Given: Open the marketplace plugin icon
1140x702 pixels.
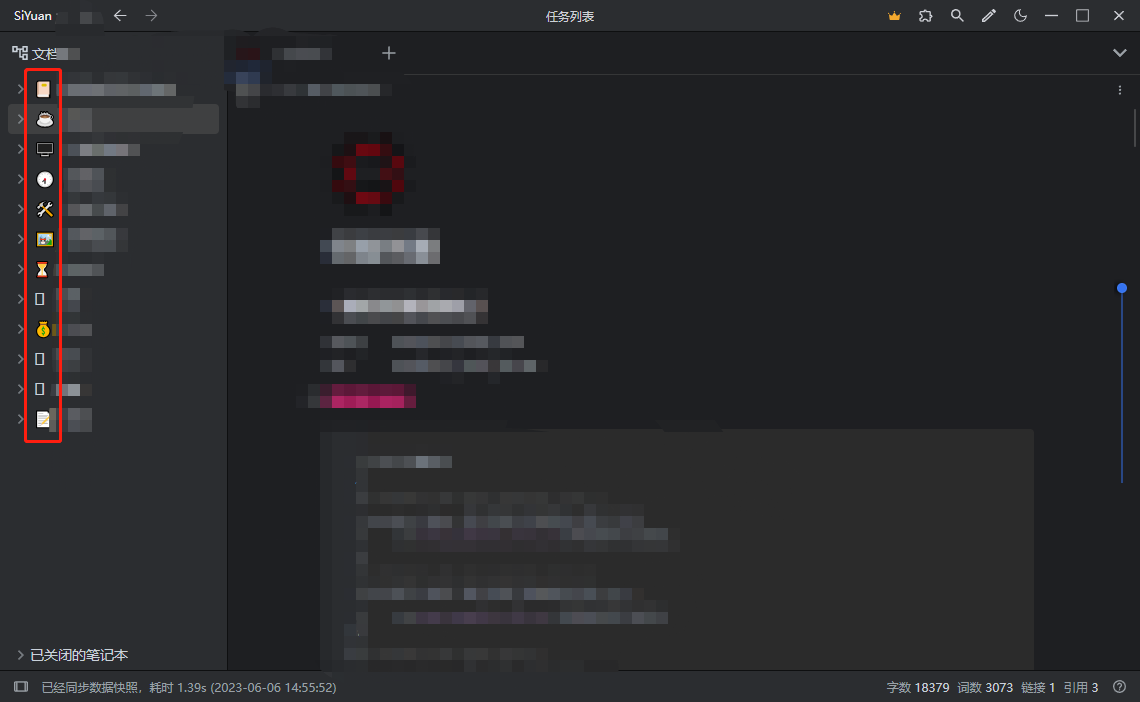Looking at the screenshot, I should (925, 16).
